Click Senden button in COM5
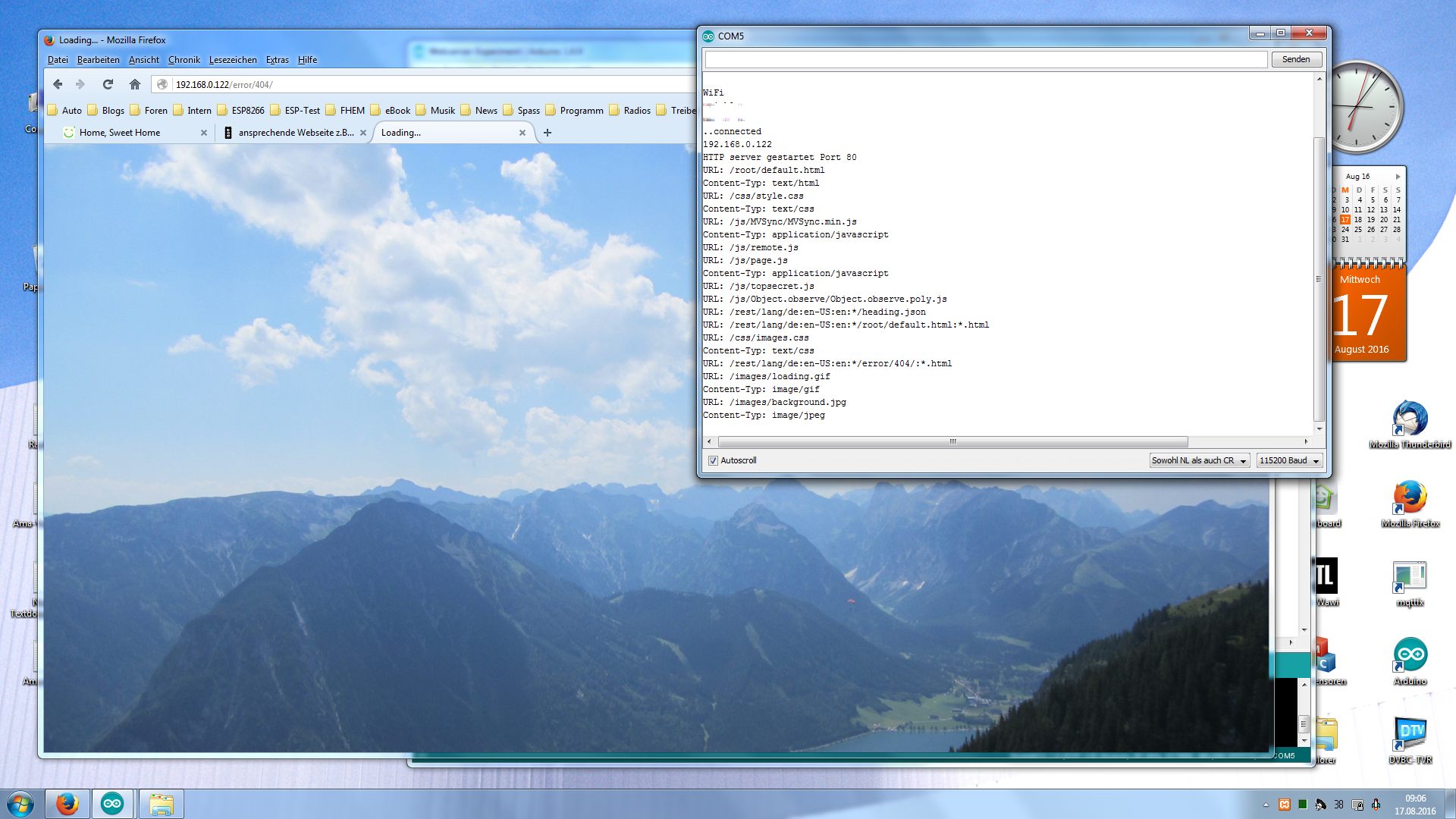1456x819 pixels. click(1296, 59)
